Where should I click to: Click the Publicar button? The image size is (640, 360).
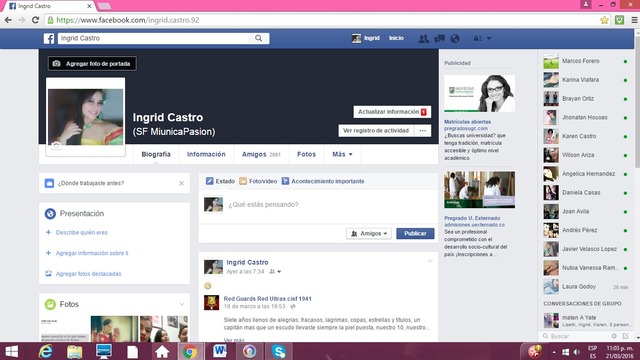tap(415, 233)
